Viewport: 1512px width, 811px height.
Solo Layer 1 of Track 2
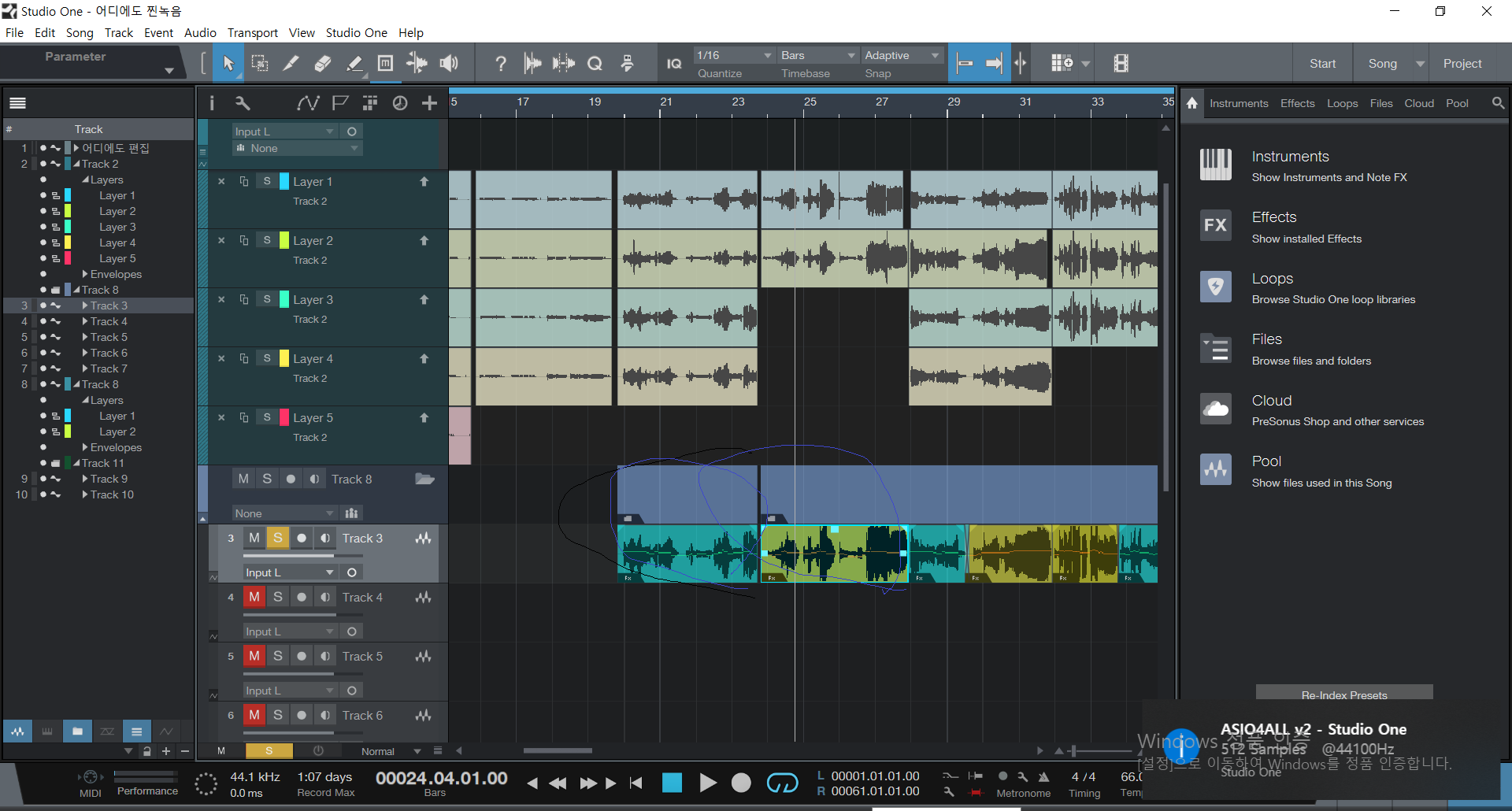click(267, 181)
